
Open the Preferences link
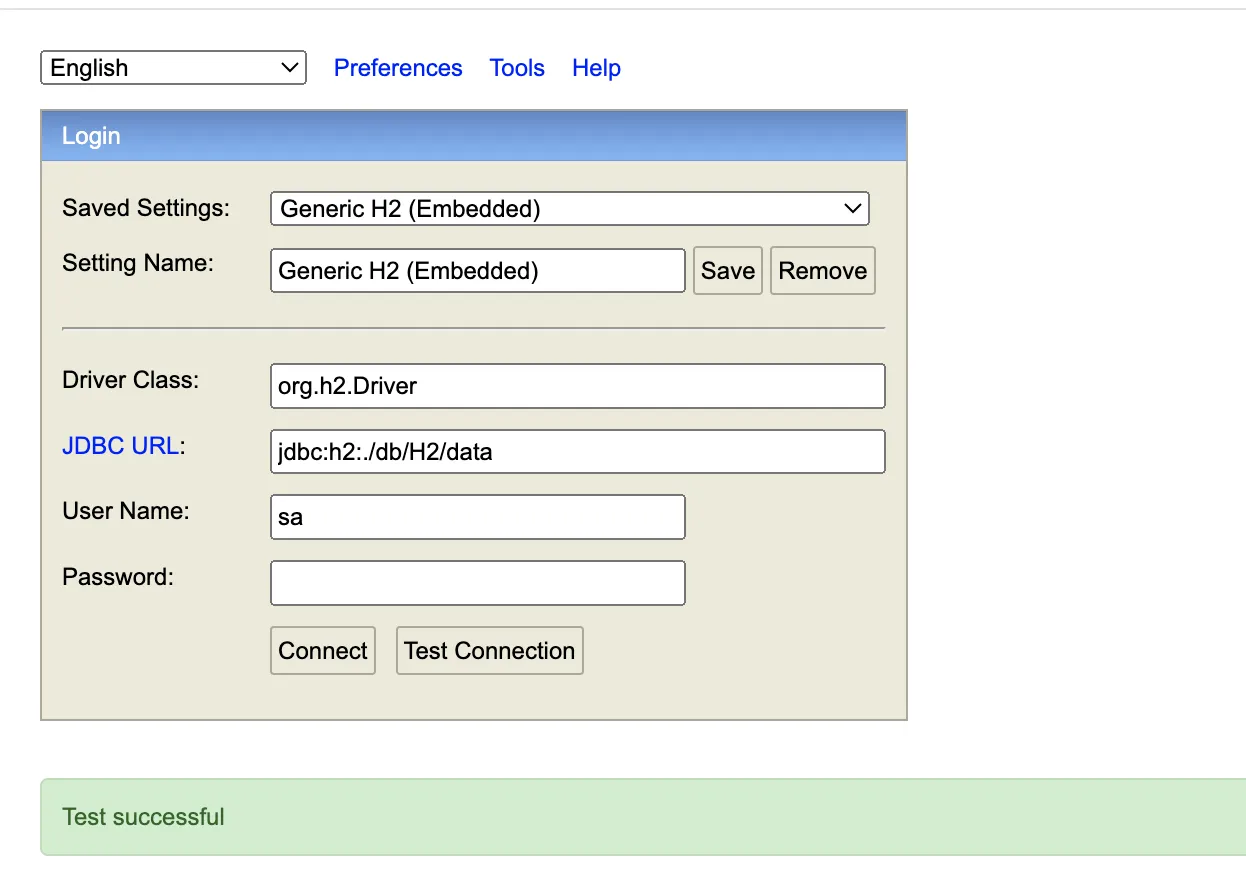tap(398, 68)
